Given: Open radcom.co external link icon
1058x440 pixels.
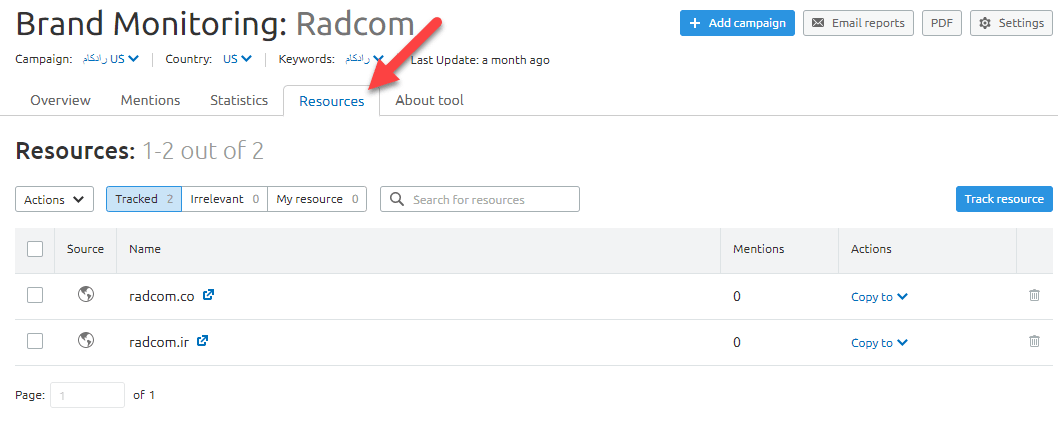Looking at the screenshot, I should click(208, 295).
